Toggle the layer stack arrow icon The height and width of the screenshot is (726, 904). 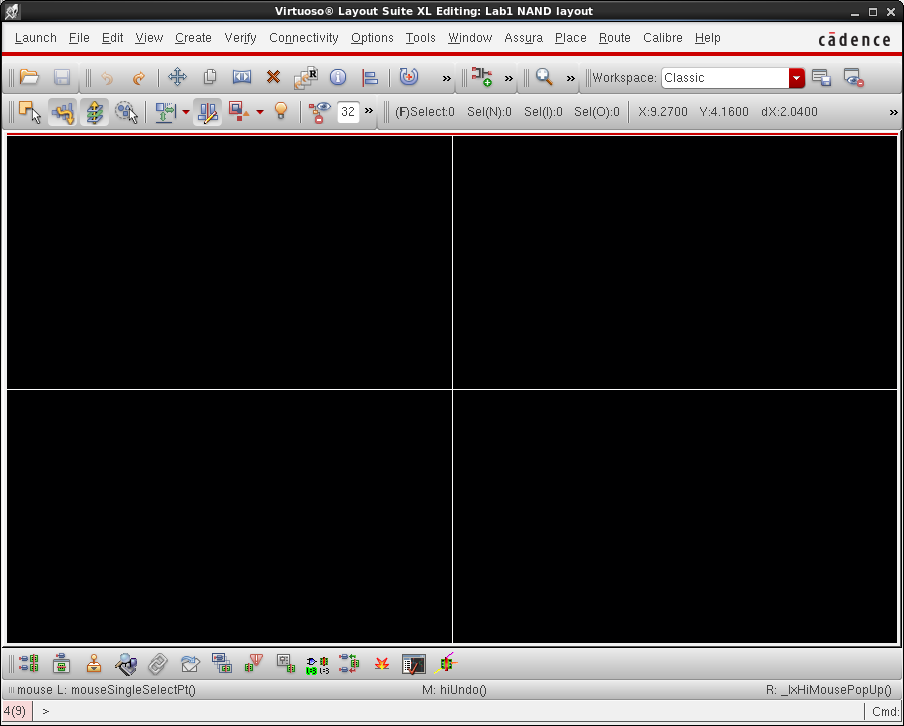(x=94, y=112)
